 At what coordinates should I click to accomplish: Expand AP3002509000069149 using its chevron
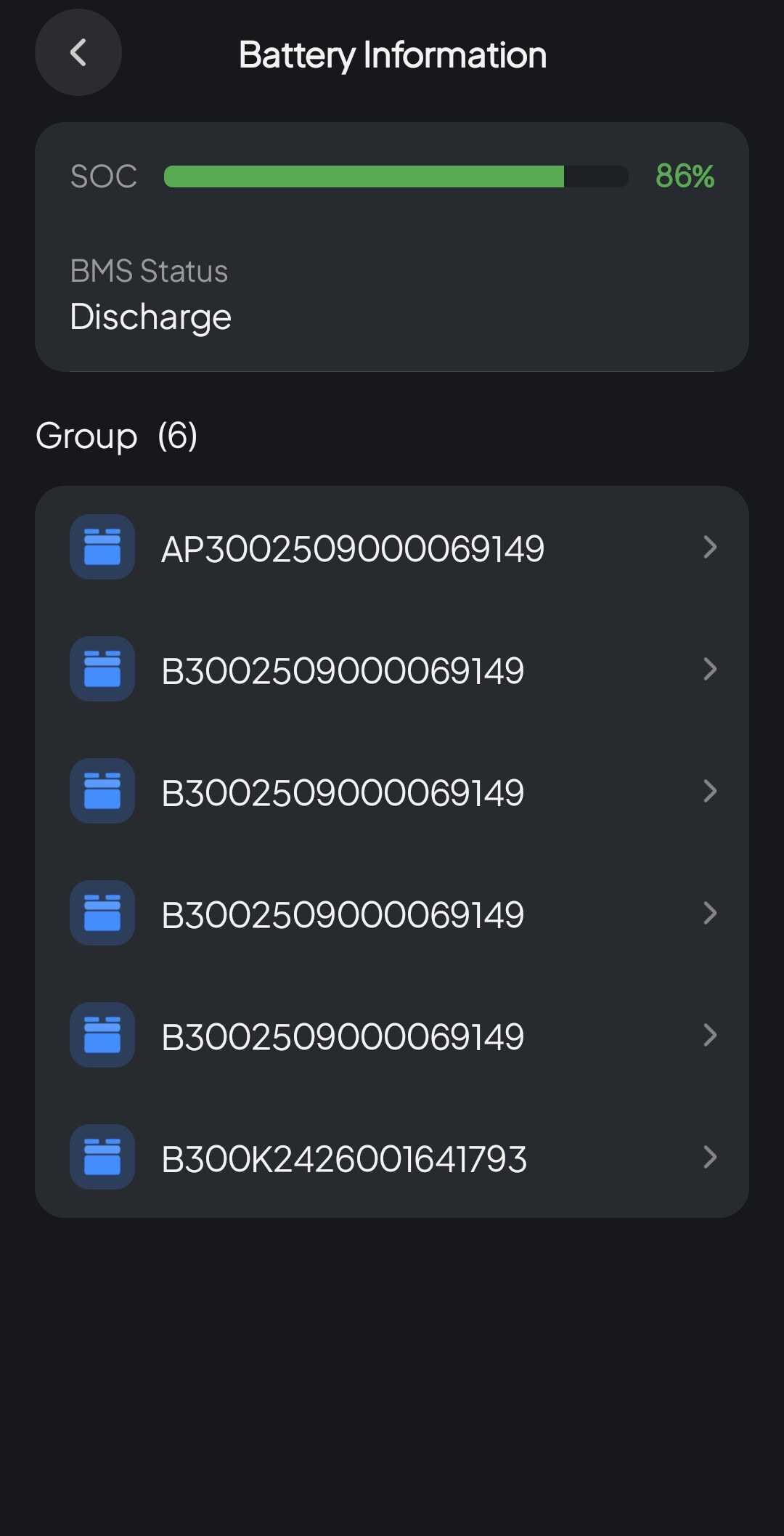(710, 547)
